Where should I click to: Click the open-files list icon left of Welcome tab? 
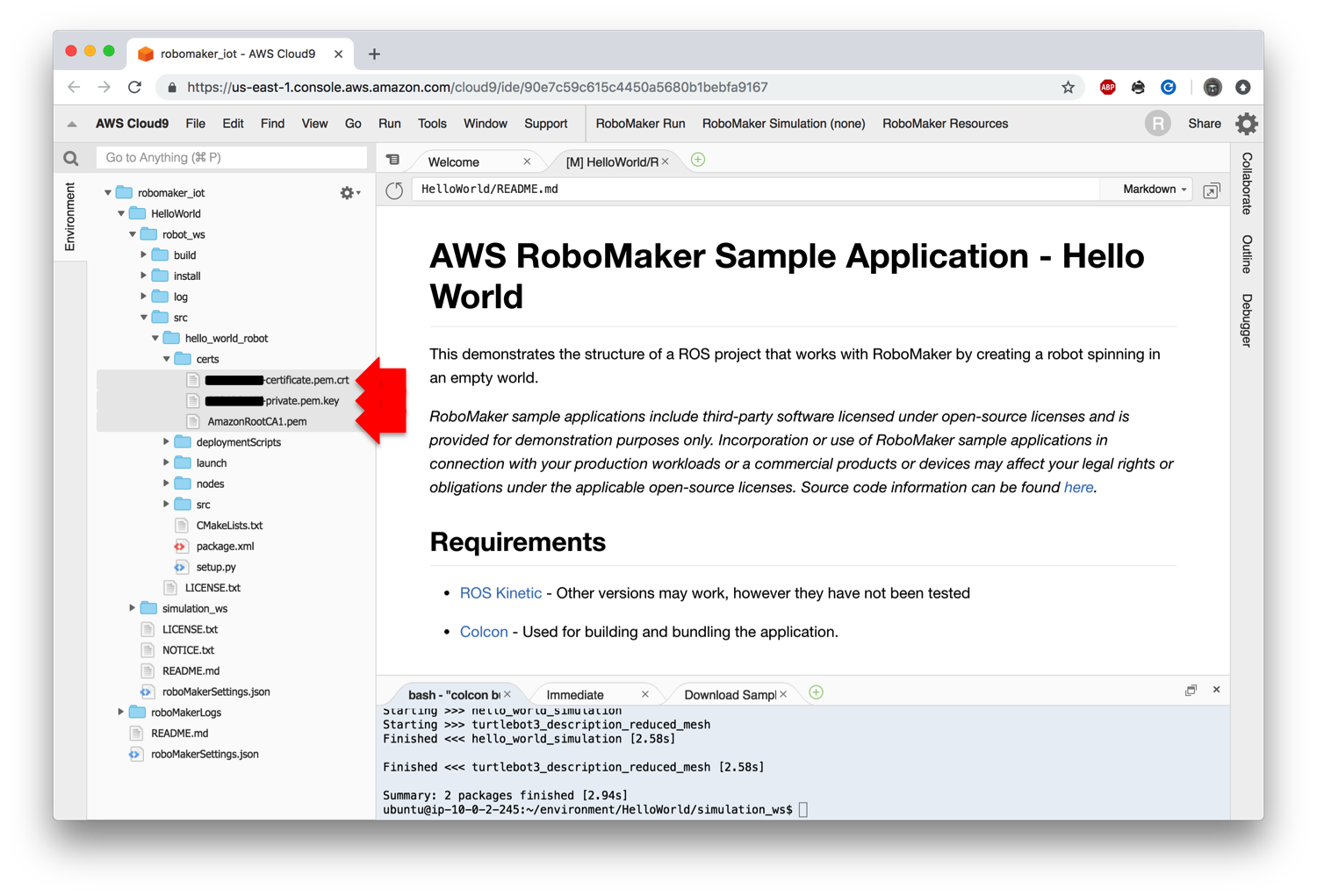tap(392, 160)
